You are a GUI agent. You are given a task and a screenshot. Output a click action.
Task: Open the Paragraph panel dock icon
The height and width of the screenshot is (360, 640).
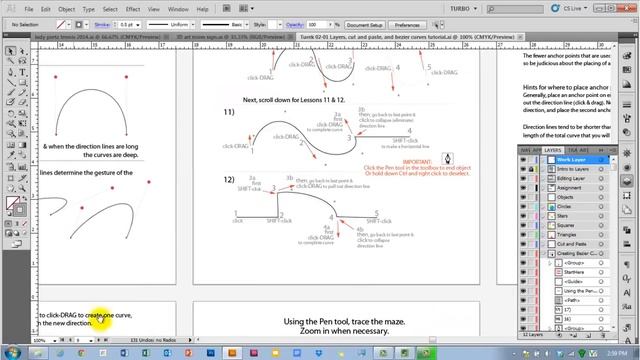click(627, 265)
